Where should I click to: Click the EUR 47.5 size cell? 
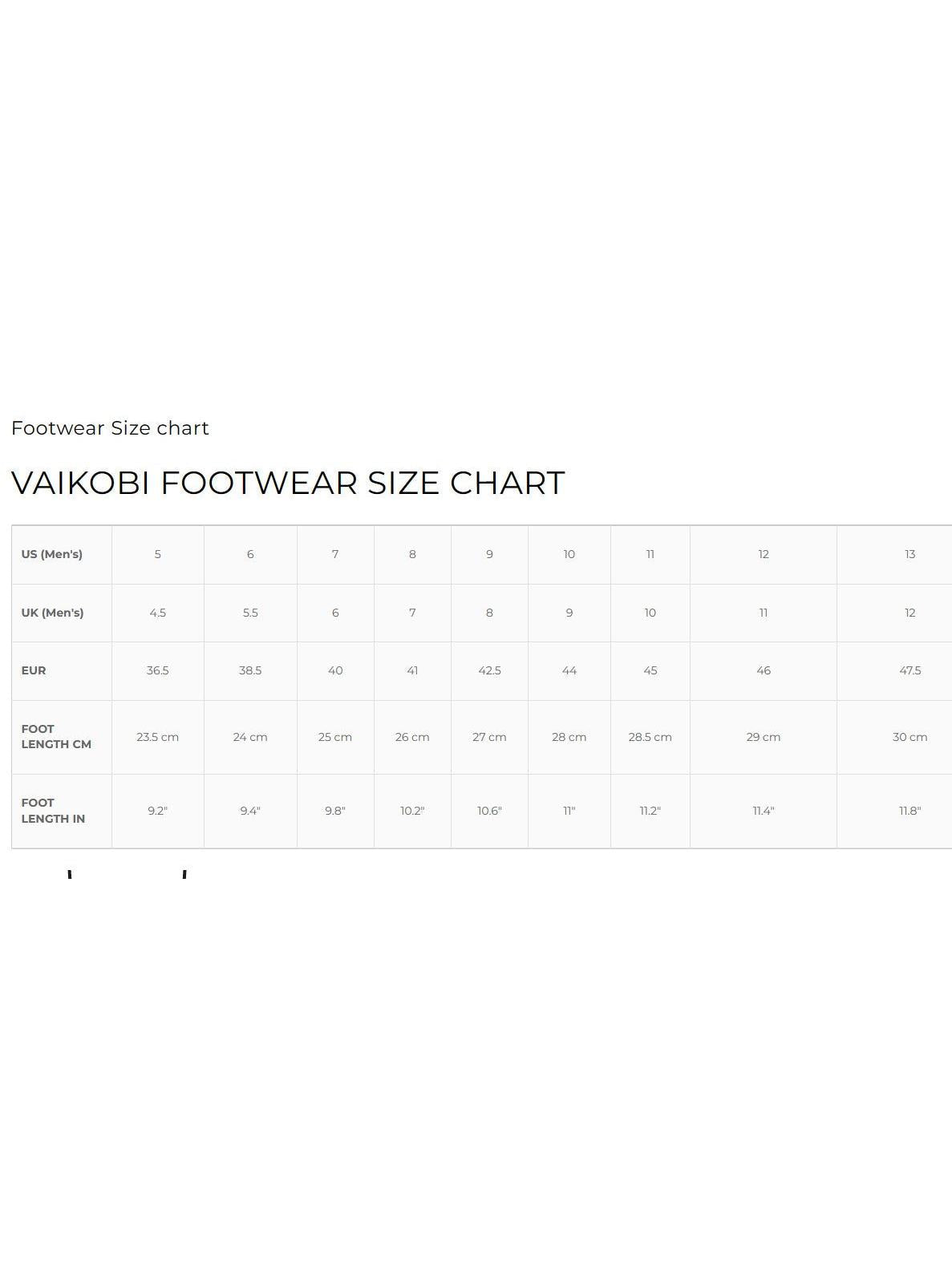(x=909, y=670)
